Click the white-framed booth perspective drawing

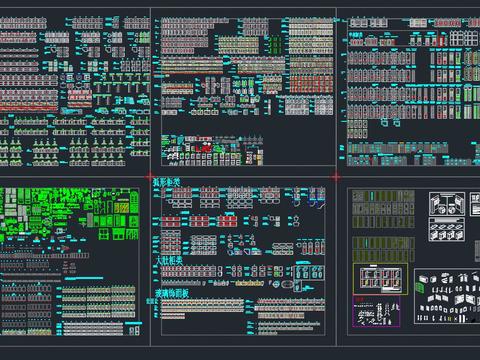(447, 204)
